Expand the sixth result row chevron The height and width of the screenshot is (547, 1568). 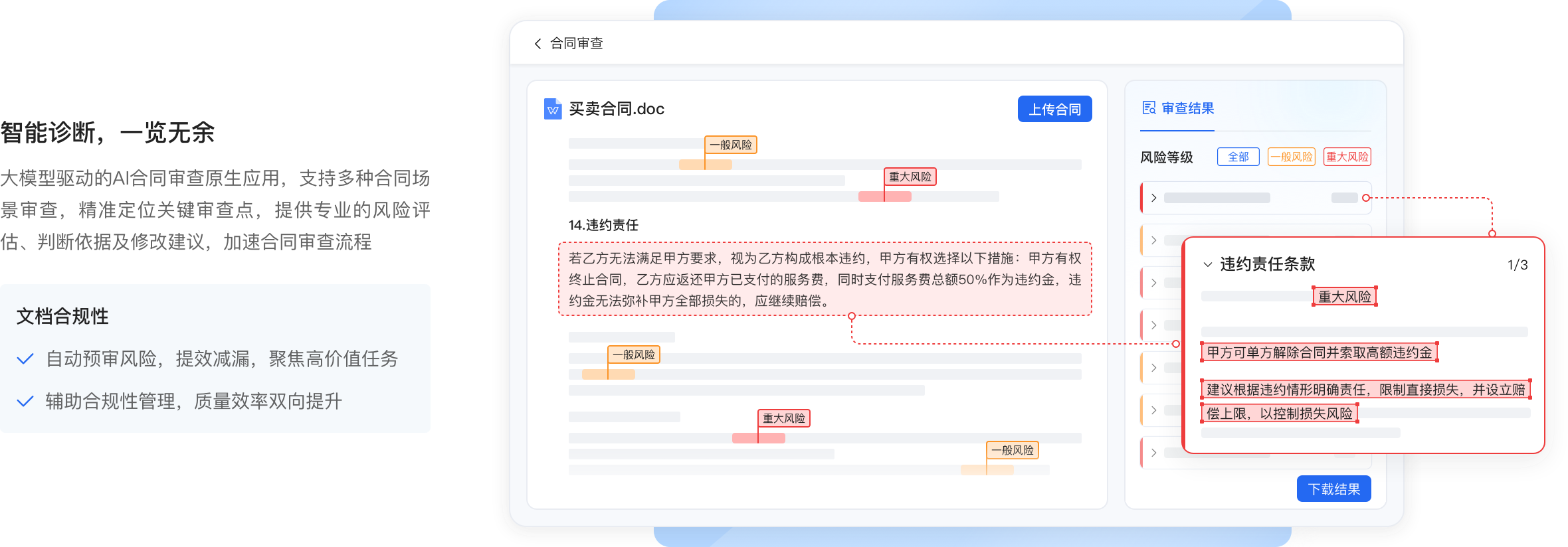point(1154,410)
